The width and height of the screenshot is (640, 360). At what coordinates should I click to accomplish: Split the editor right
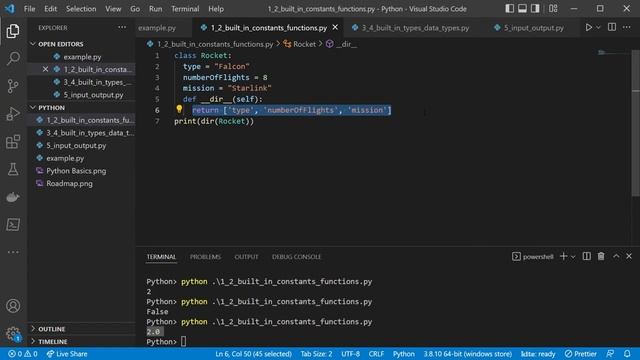(612, 27)
